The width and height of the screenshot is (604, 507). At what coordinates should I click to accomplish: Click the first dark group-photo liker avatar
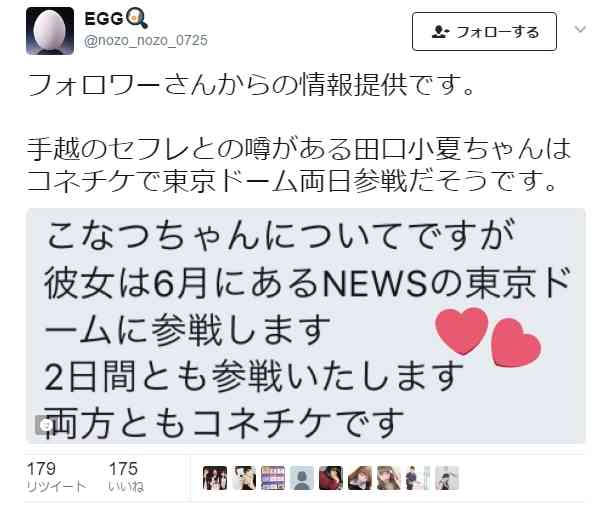point(215,478)
